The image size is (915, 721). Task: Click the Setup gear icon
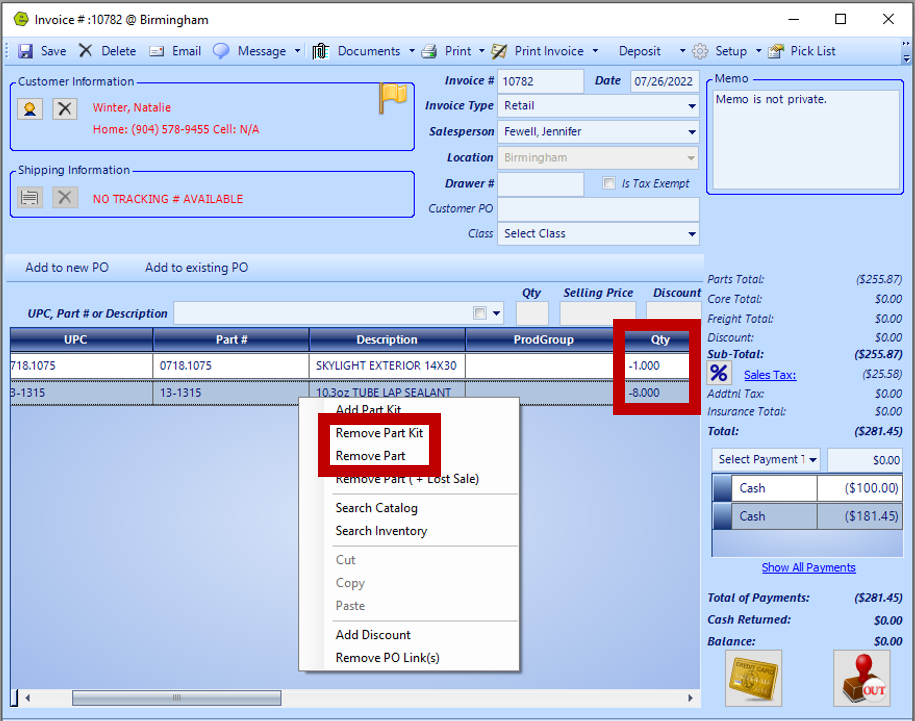[x=700, y=51]
